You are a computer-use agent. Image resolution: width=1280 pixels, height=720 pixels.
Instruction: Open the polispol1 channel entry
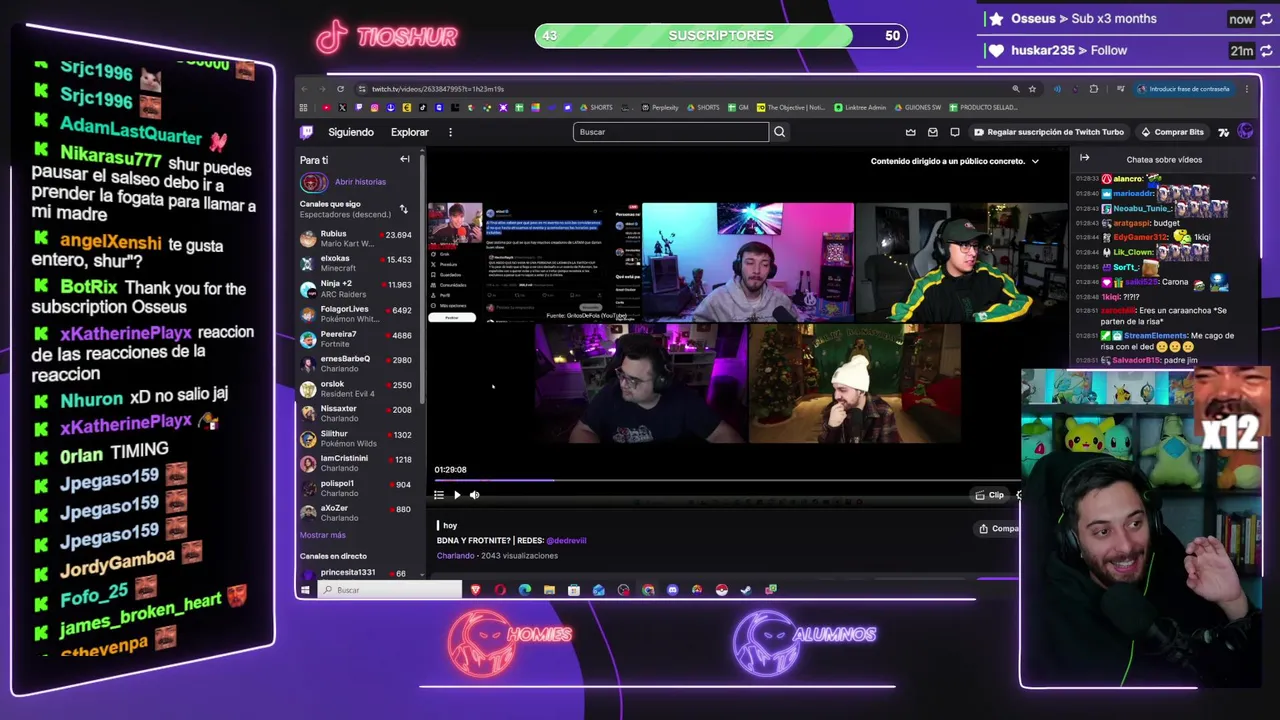[356, 488]
